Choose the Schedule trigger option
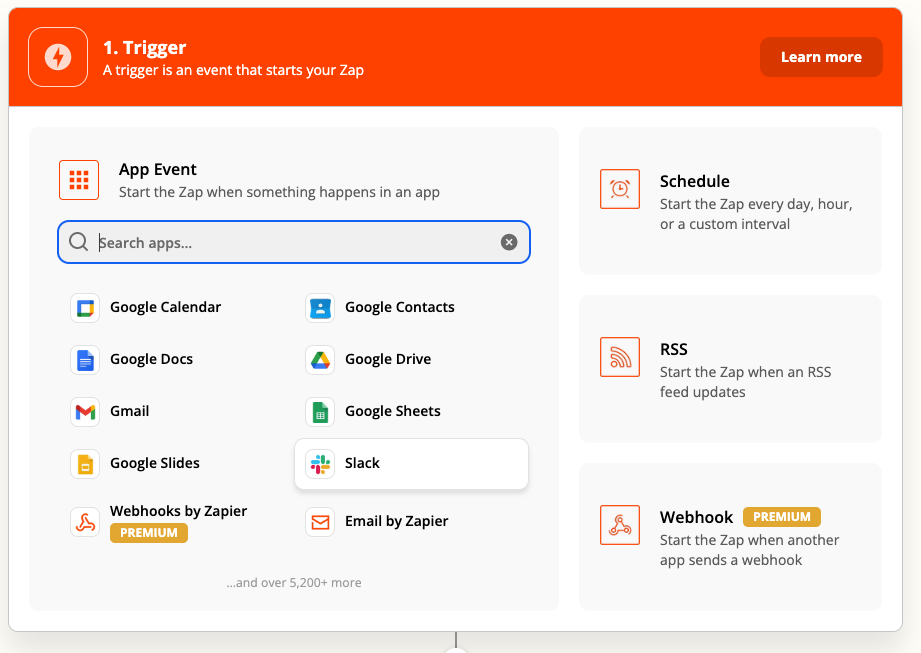This screenshot has width=921, height=653. [730, 201]
